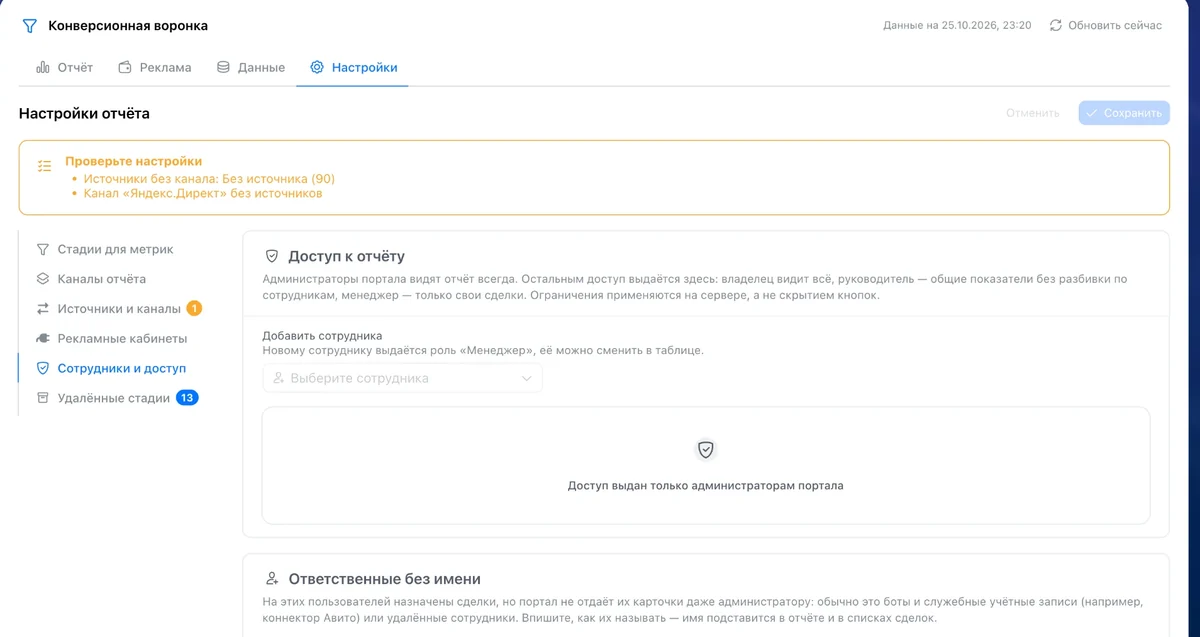Click the Отменить button
The height and width of the screenshot is (637, 1200).
[x=1033, y=113]
